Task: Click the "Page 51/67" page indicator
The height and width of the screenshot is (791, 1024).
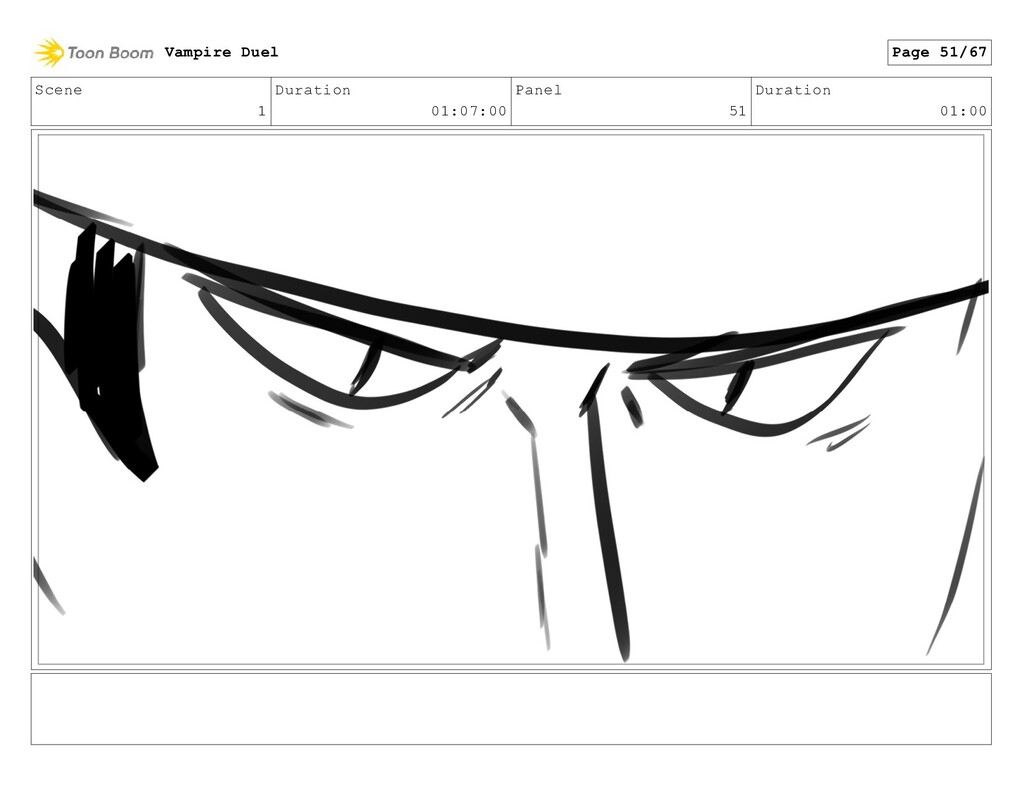Action: 939,52
